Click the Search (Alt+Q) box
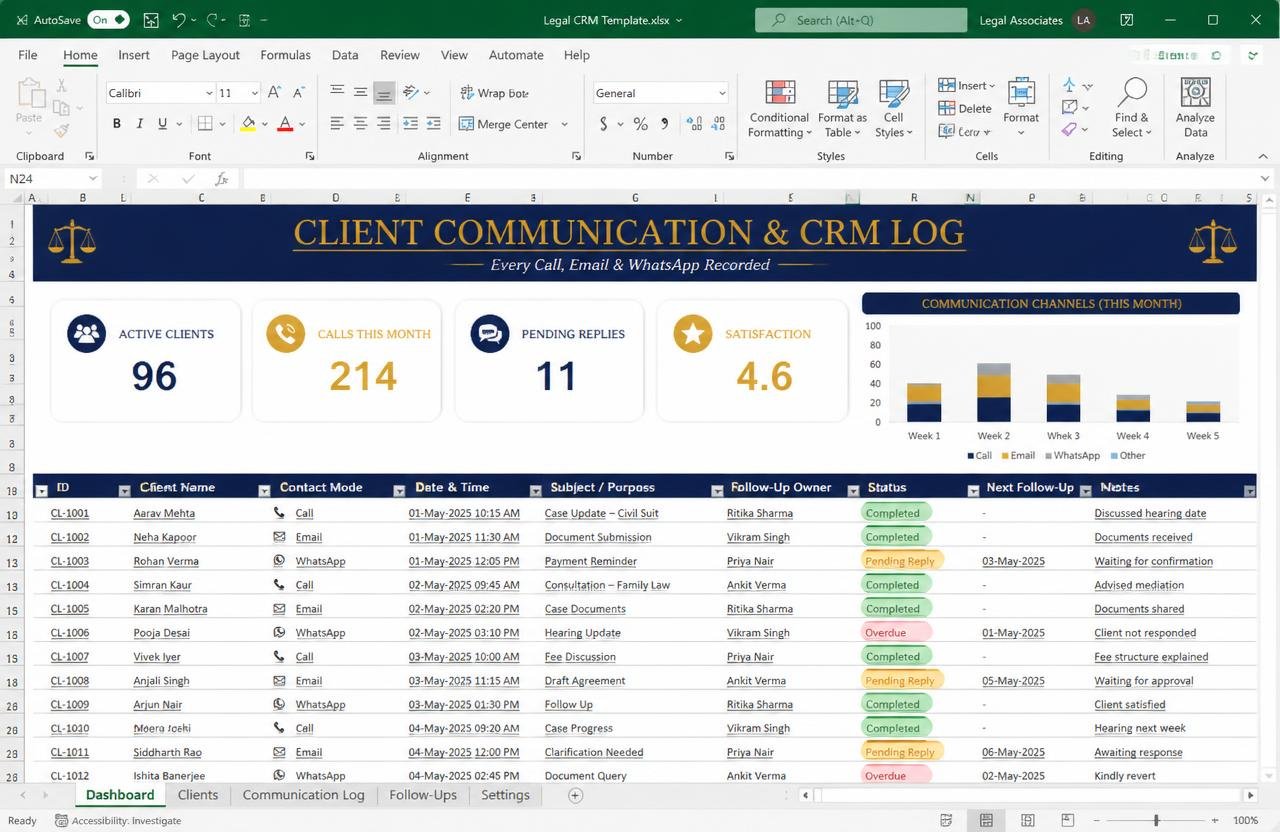 (861, 20)
